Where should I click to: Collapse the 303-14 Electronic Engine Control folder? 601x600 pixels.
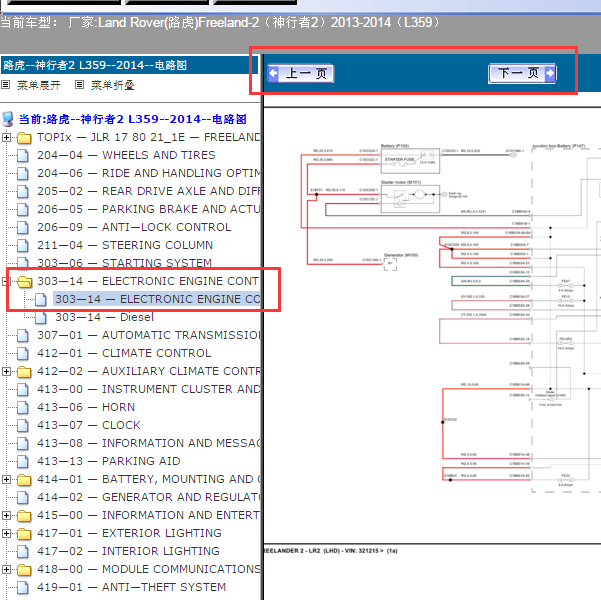pos(6,281)
